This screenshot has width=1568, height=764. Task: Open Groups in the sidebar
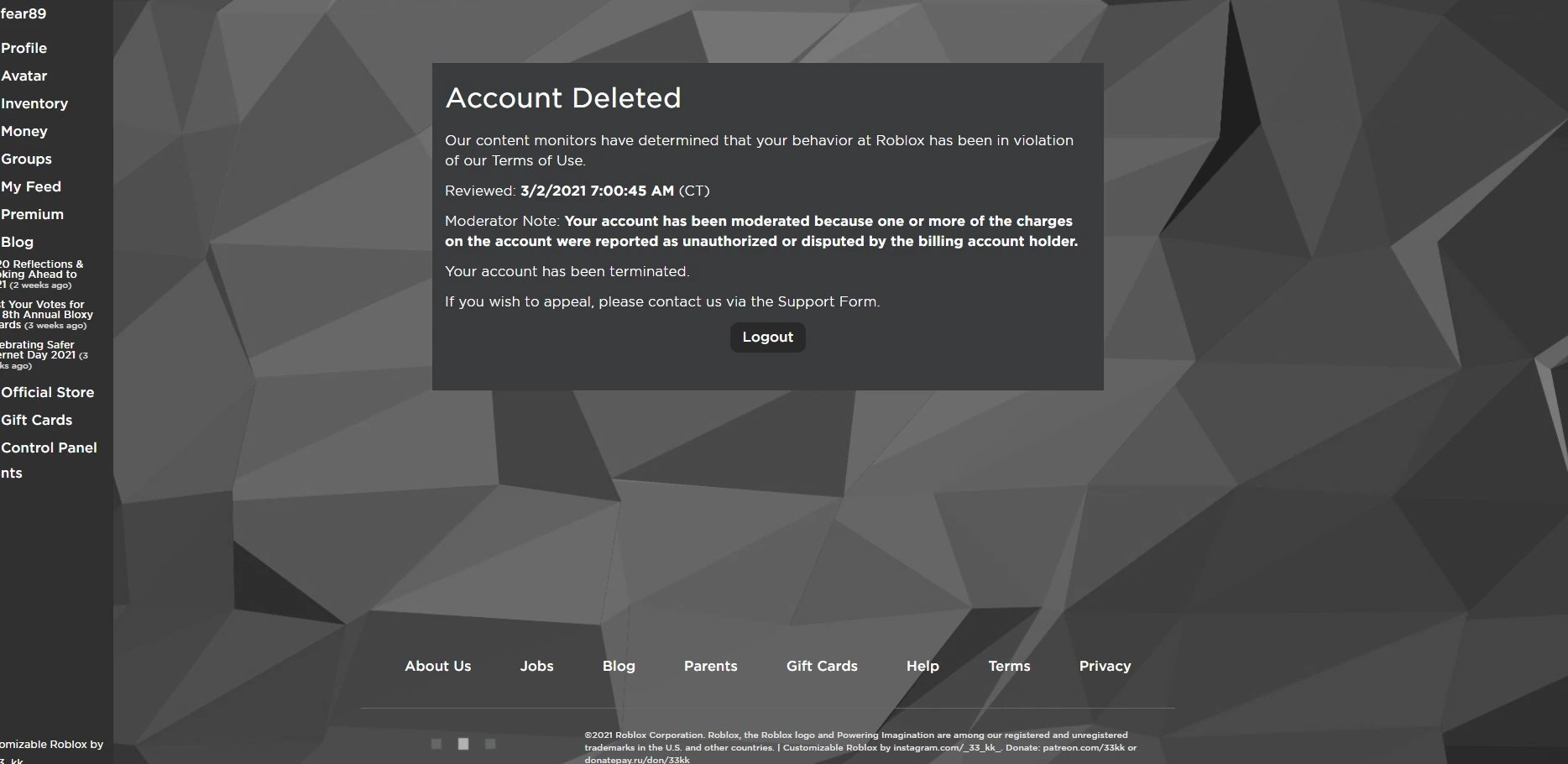[26, 159]
